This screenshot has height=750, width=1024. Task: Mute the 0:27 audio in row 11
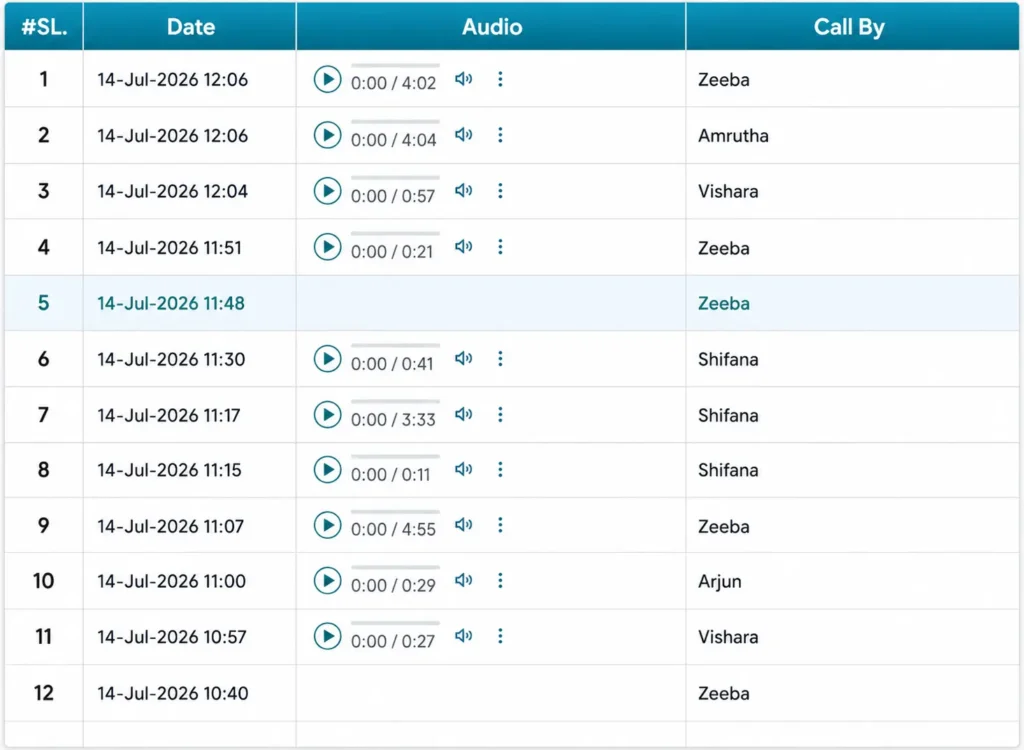click(464, 636)
